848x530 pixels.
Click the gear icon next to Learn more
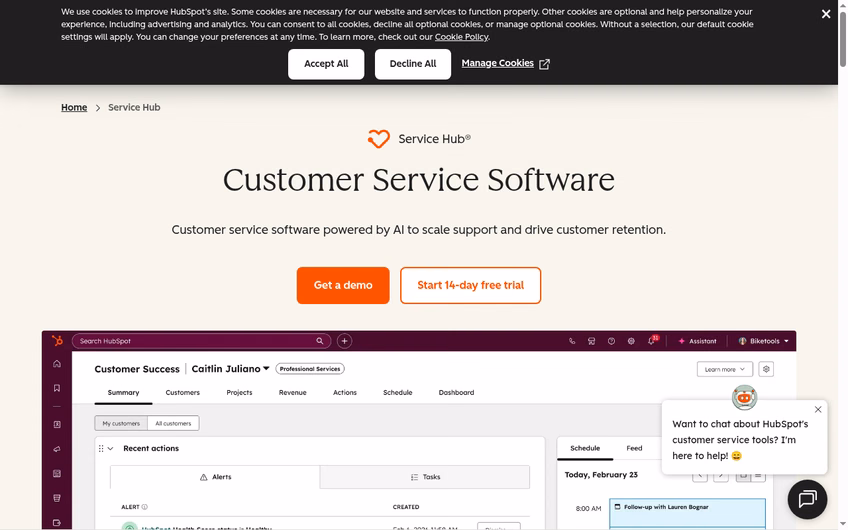(766, 369)
